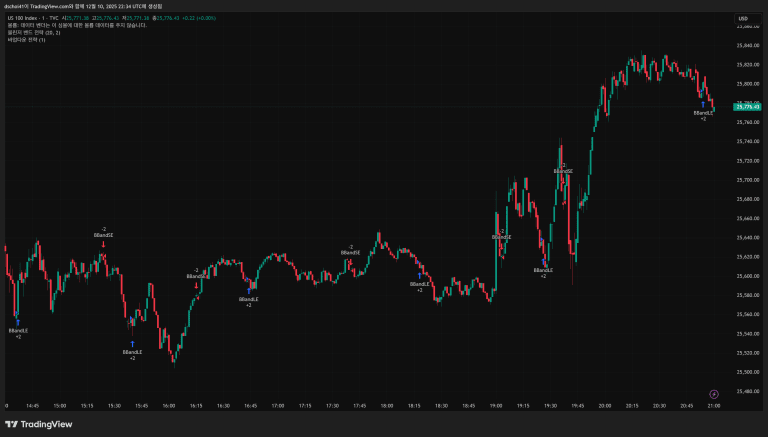Open the USD currency selector
Viewport: 768px width, 437px height.
click(743, 18)
